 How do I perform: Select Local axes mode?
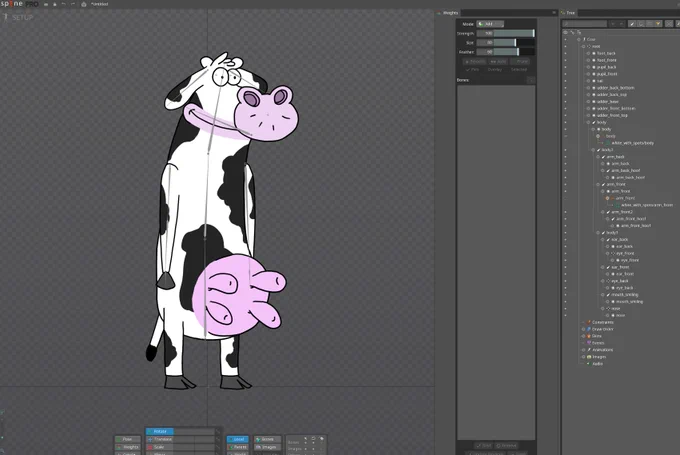point(238,439)
